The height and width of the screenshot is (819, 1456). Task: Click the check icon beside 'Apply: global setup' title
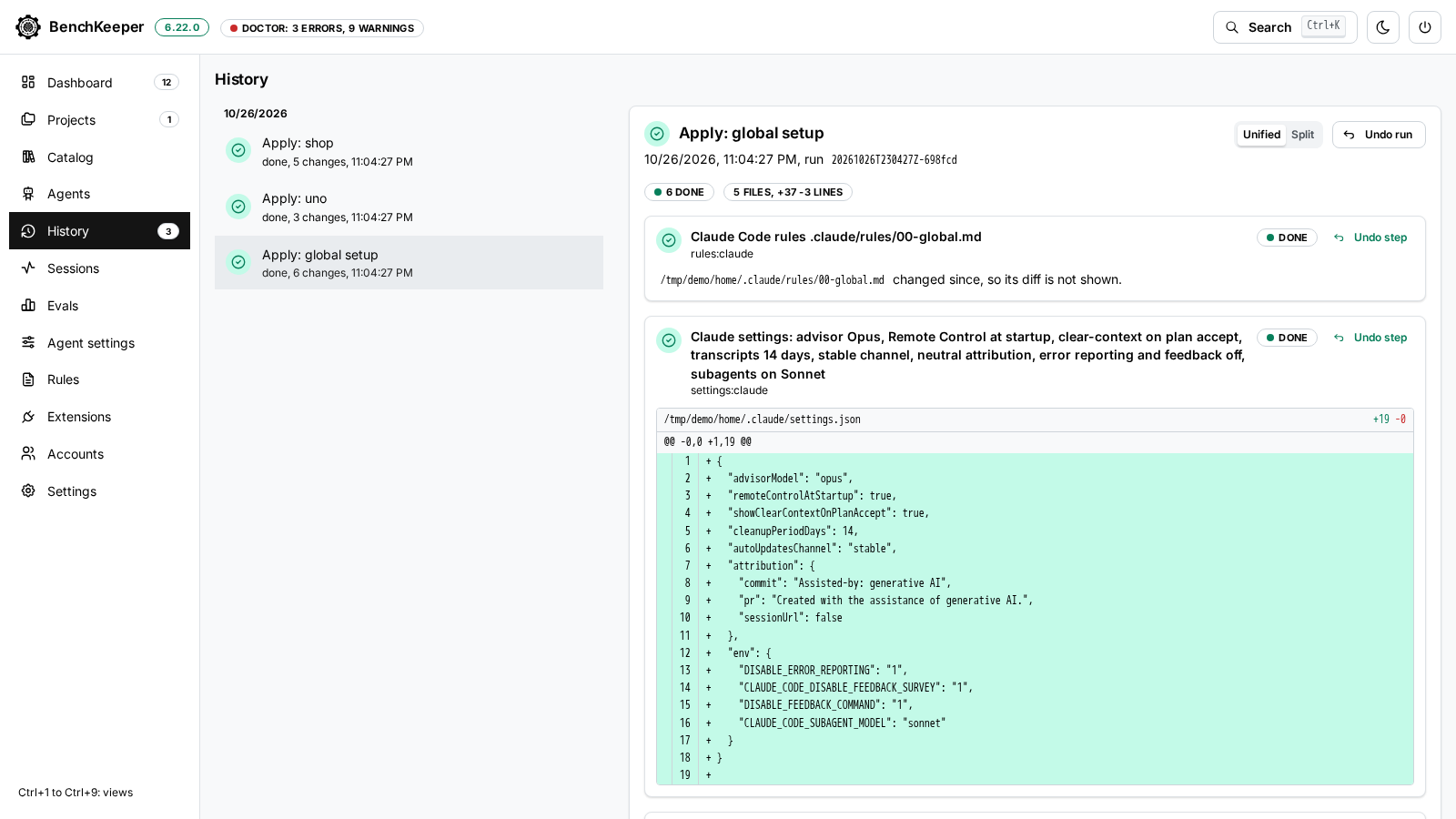coord(657,134)
